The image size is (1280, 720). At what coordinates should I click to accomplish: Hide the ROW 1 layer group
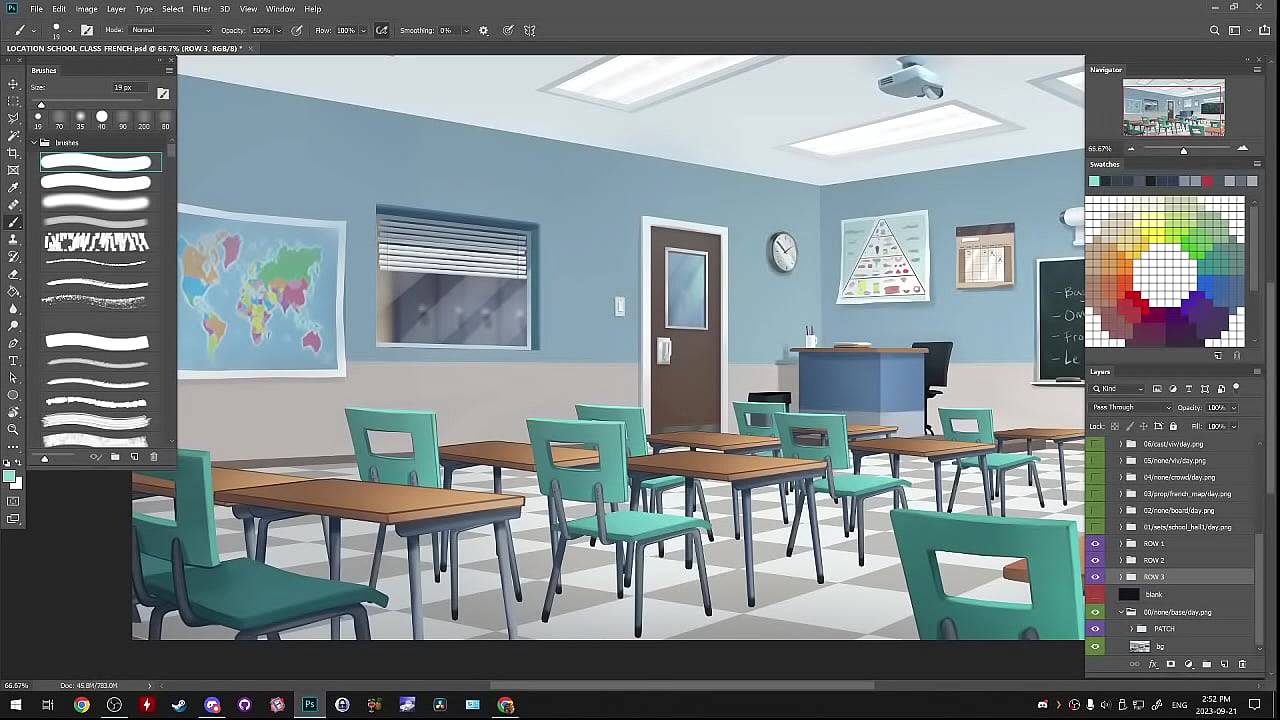coord(1095,544)
